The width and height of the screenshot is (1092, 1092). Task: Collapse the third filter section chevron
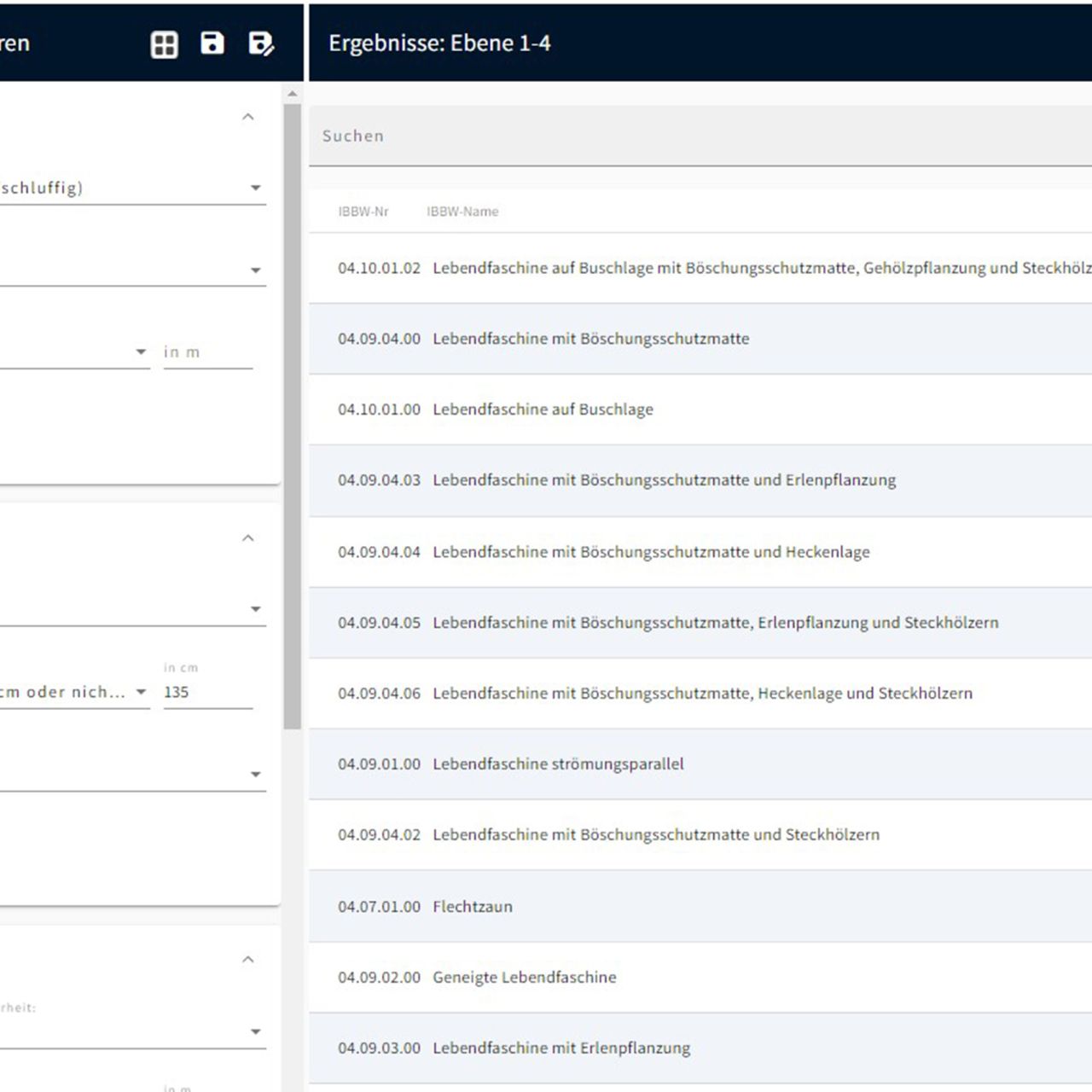coord(248,960)
